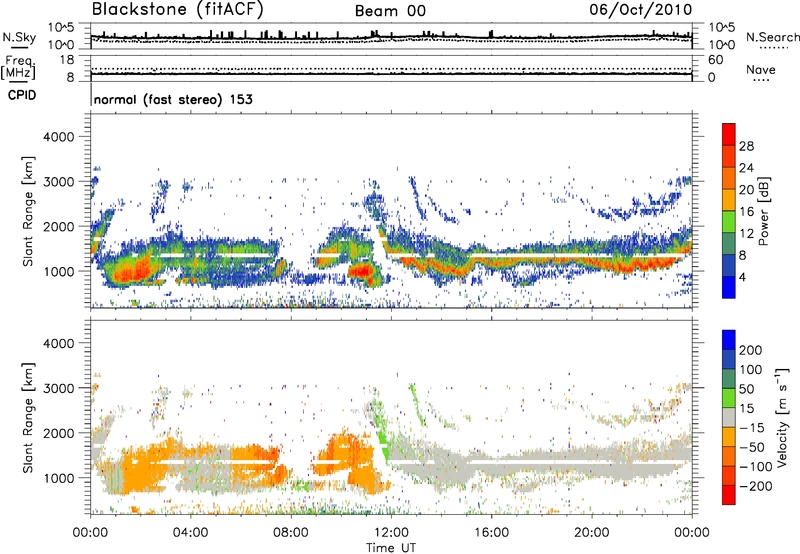This screenshot has height=554, width=800.
Task: Click the 'Beam 00' label
Action: pos(390,11)
